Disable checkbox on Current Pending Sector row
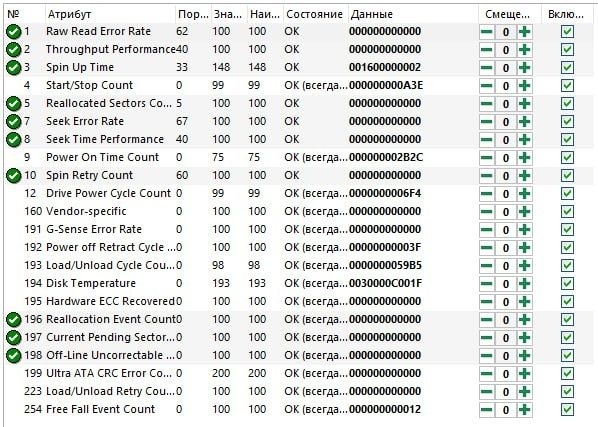The height and width of the screenshot is (427, 598). (567, 337)
